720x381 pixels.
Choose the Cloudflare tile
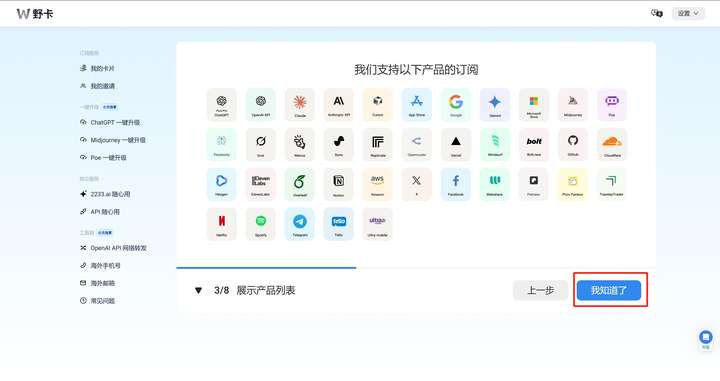coord(612,145)
